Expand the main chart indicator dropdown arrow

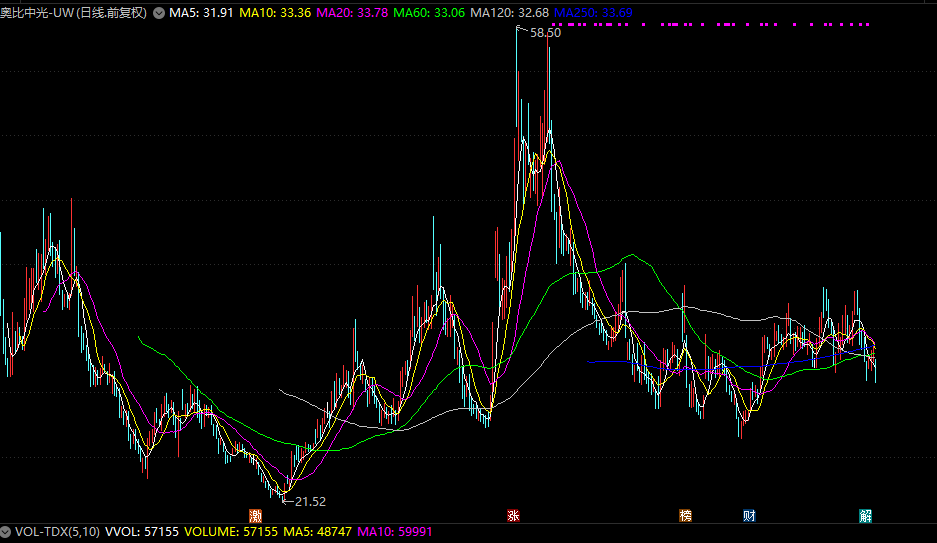coord(159,13)
